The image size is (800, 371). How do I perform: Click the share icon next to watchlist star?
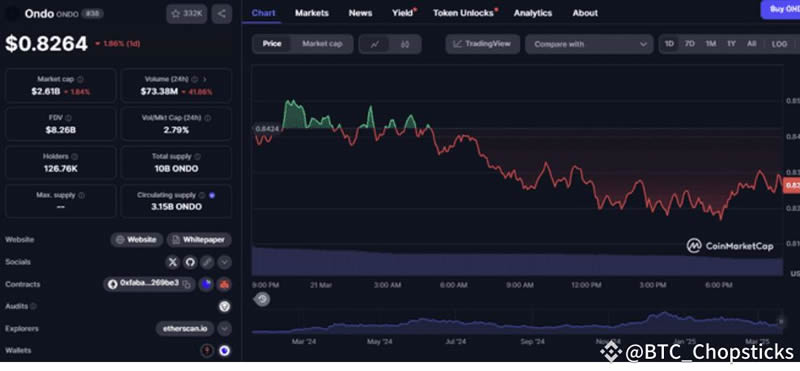[x=221, y=14]
